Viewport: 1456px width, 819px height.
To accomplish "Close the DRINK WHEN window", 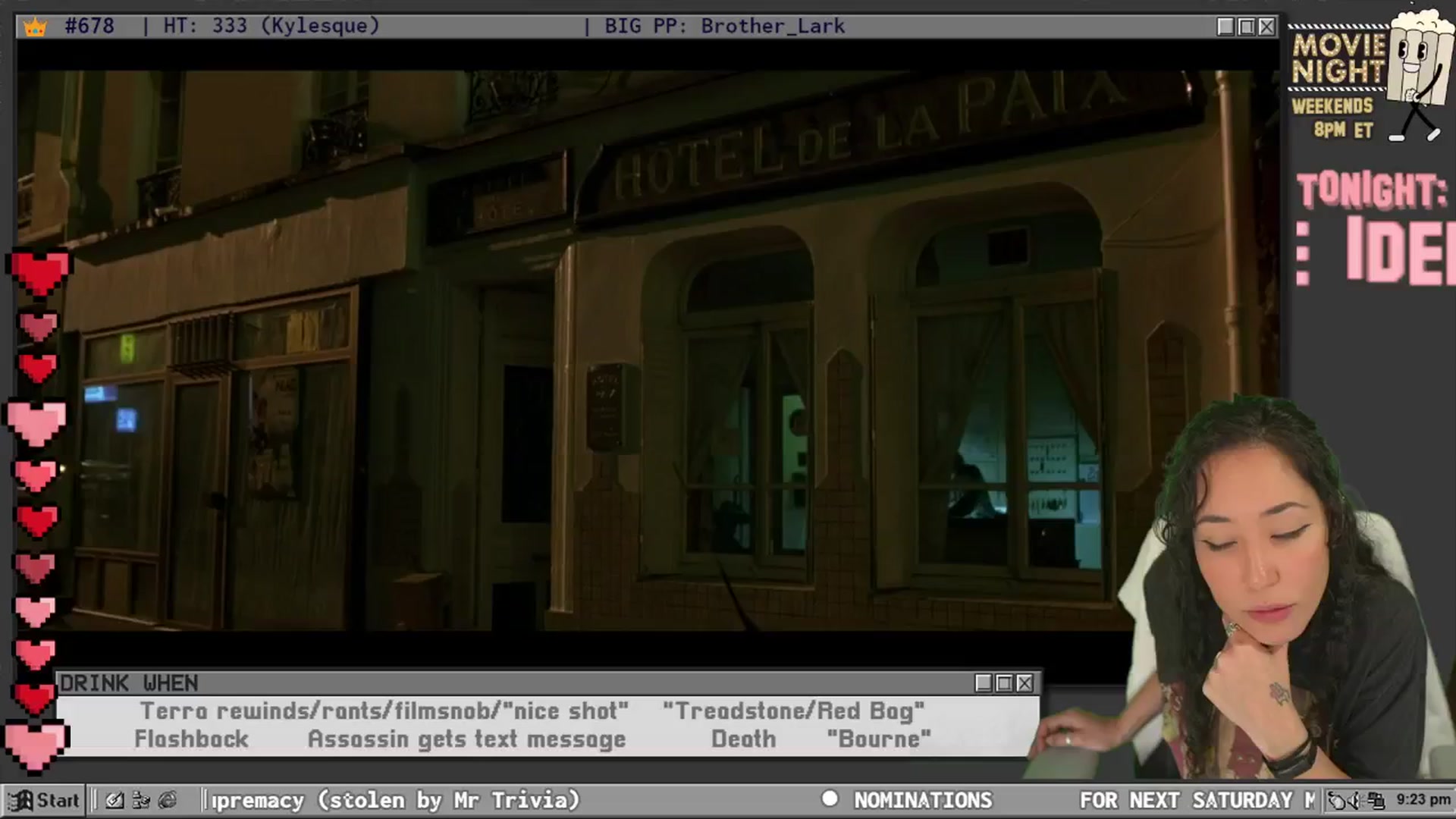I will point(1025,683).
